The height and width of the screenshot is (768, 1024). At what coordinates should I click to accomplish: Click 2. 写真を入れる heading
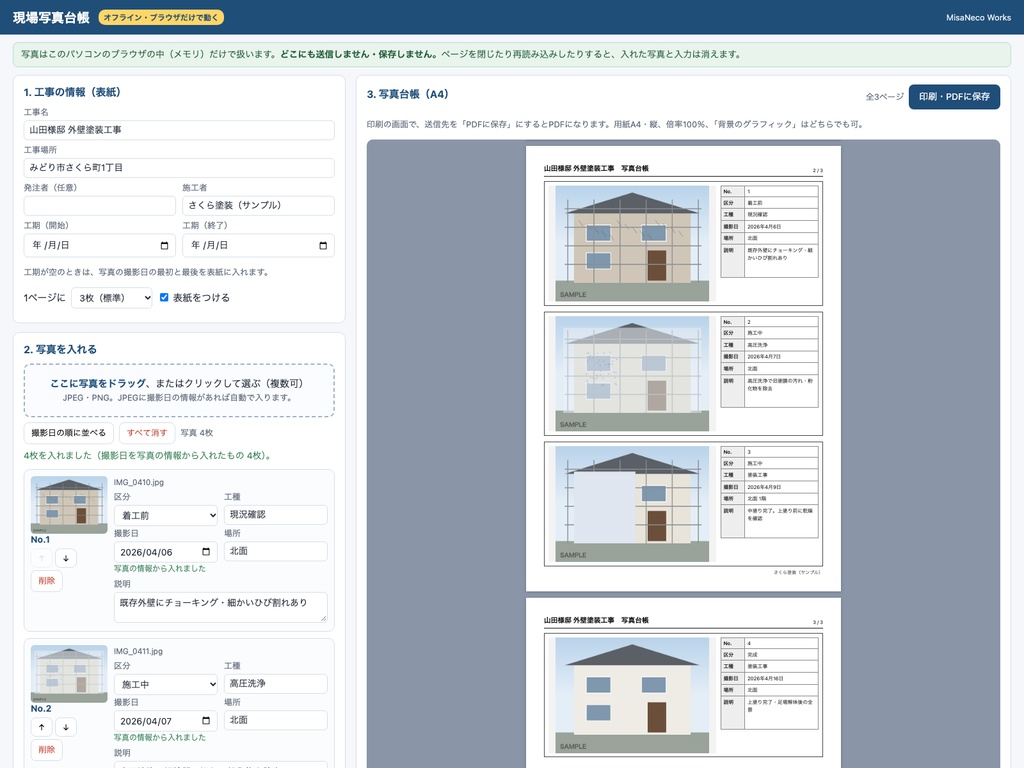[60, 349]
